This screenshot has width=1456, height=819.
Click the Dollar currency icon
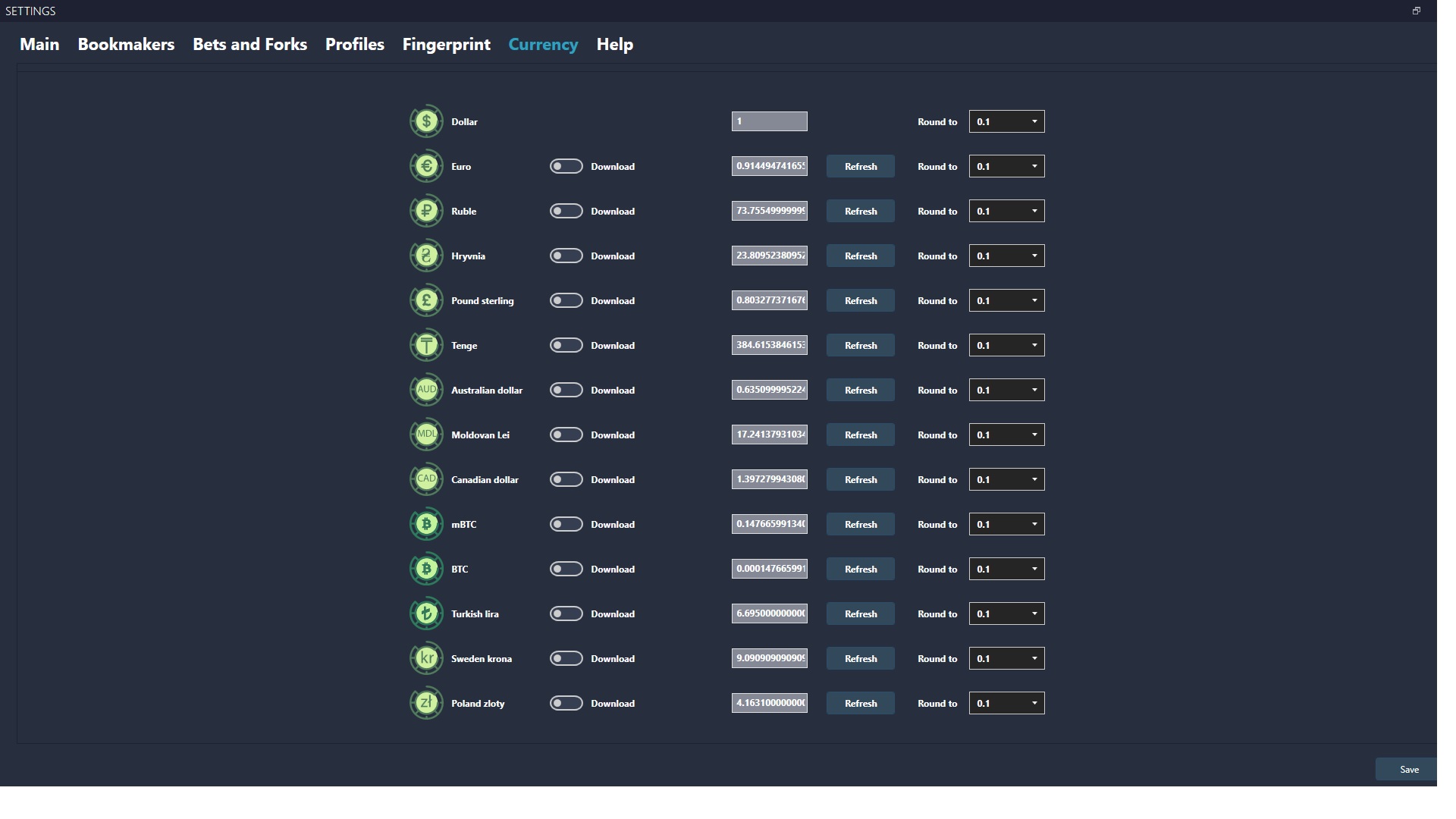426,121
